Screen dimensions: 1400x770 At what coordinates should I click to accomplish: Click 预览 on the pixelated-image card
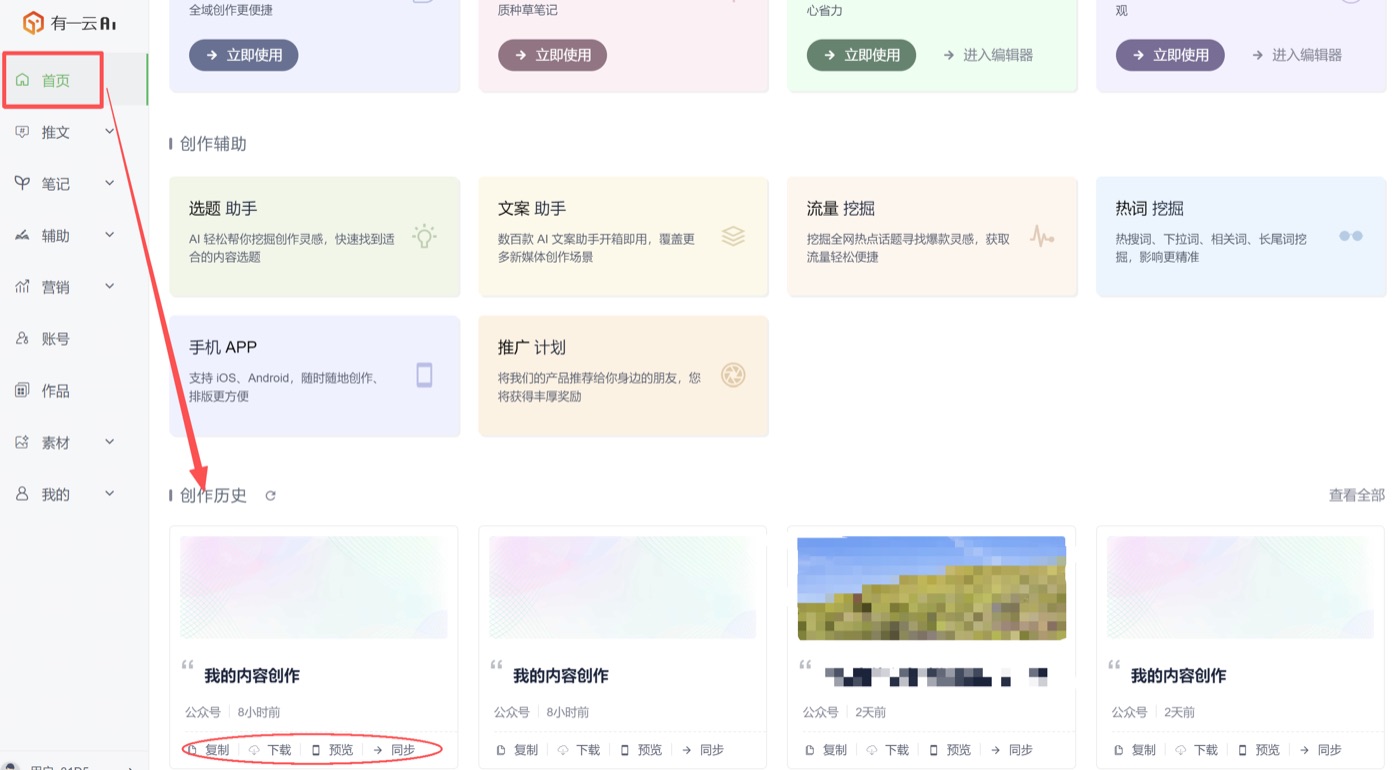950,750
